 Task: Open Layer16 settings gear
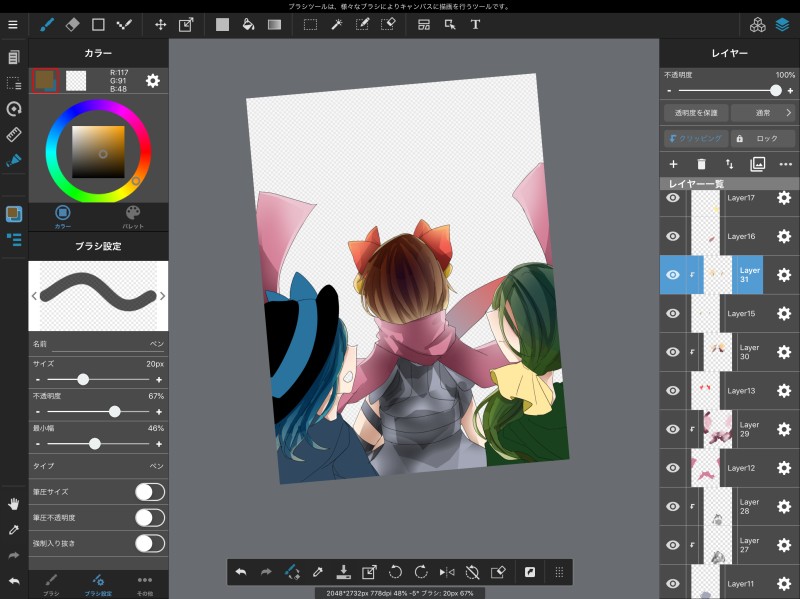(784, 236)
